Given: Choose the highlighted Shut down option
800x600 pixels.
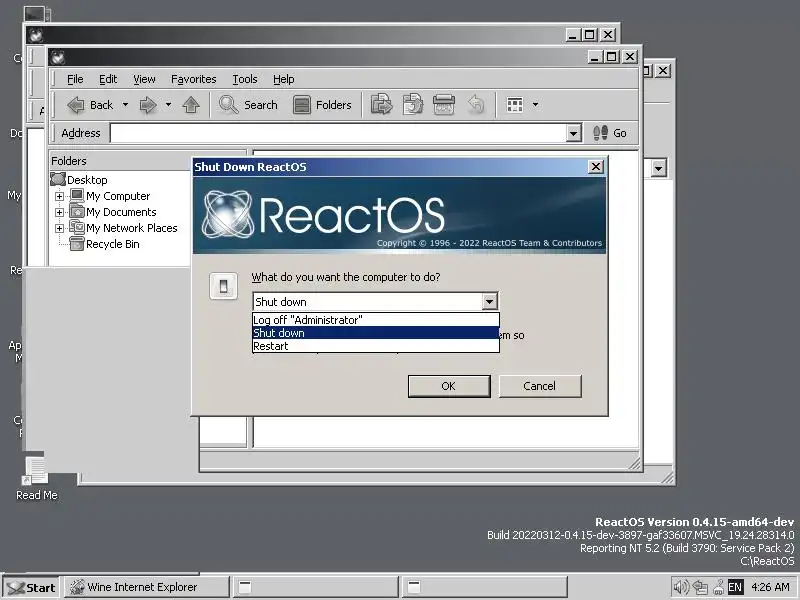Looking at the screenshot, I should point(376,333).
